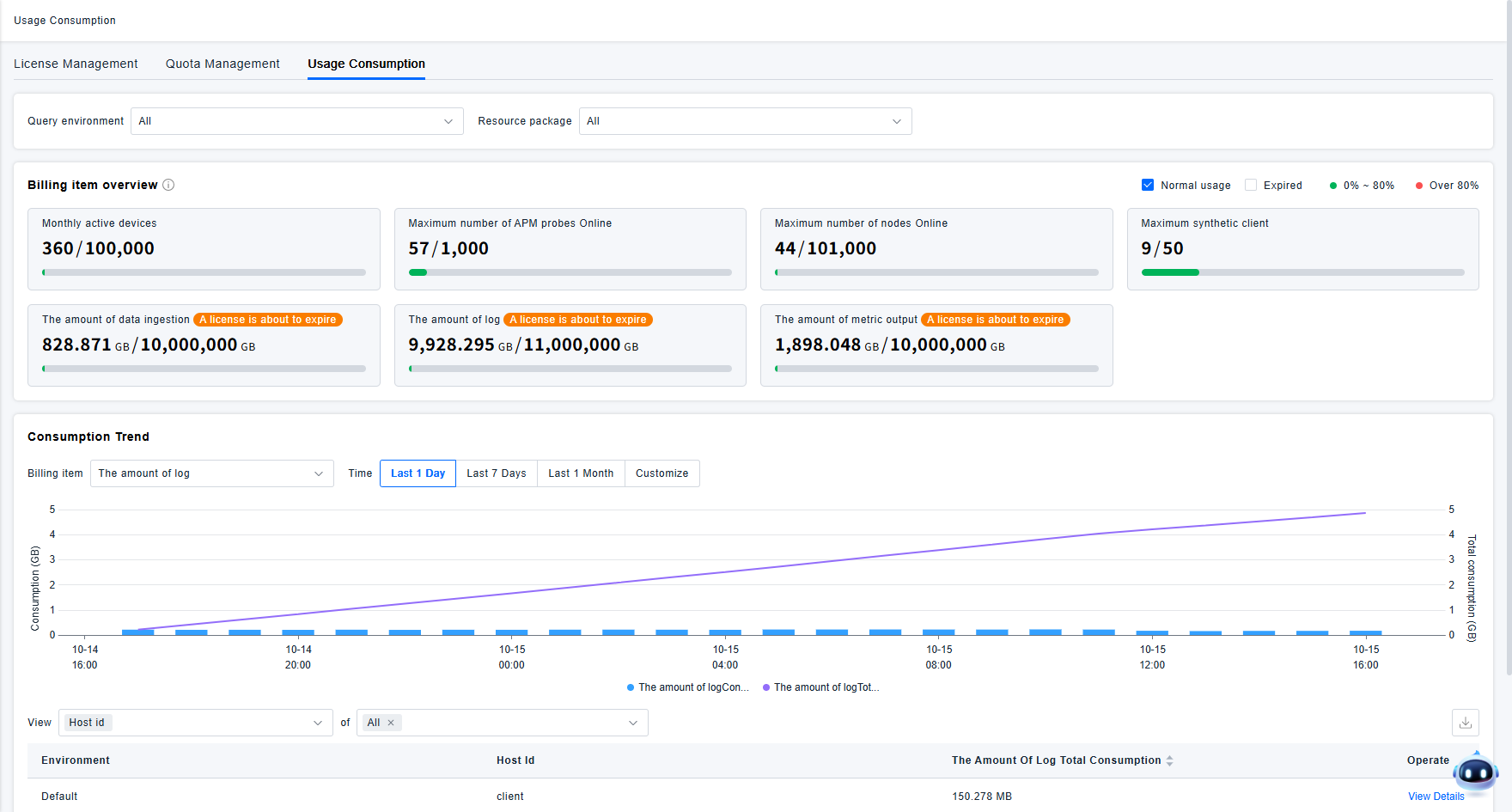1512x812 pixels.
Task: Uncheck the Normal usage checkbox
Action: coord(1148,185)
